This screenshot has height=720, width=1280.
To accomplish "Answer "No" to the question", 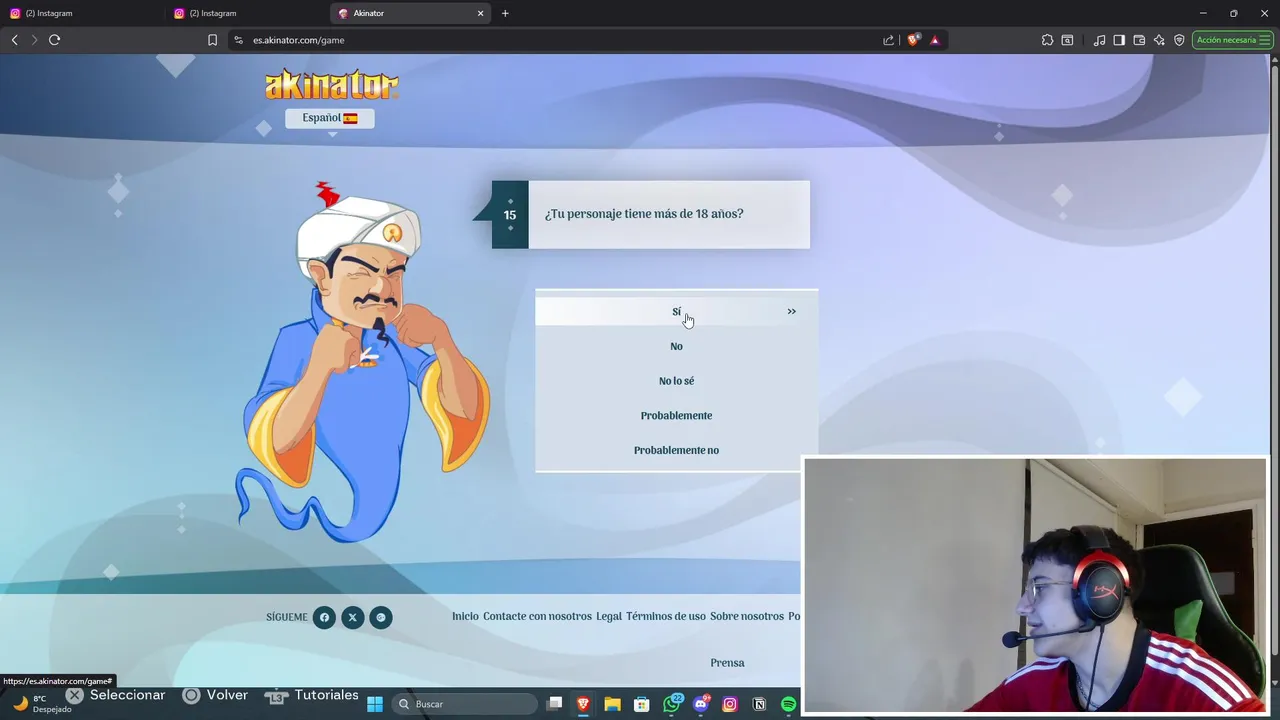I will point(676,346).
